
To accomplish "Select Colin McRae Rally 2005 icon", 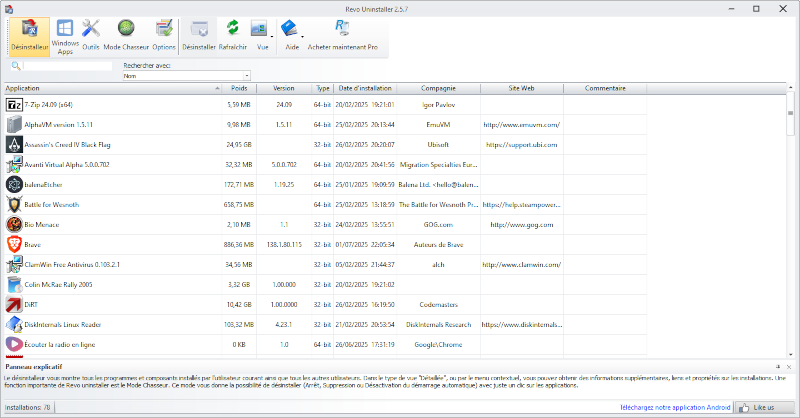I will coord(14,284).
